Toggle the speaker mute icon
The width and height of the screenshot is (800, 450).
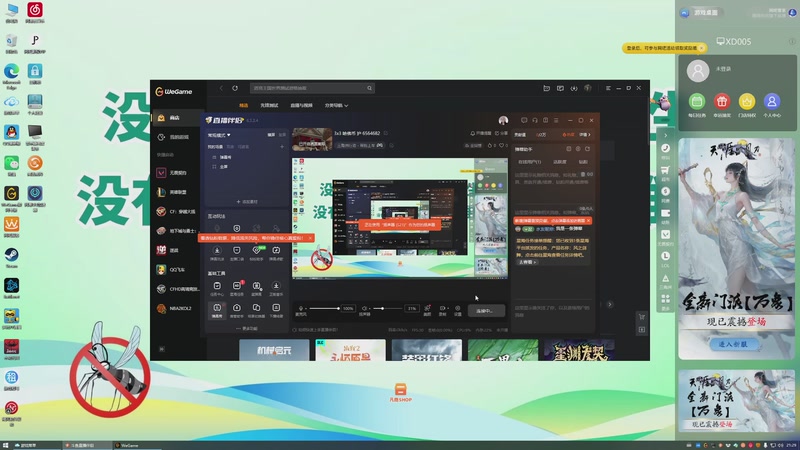click(x=364, y=309)
